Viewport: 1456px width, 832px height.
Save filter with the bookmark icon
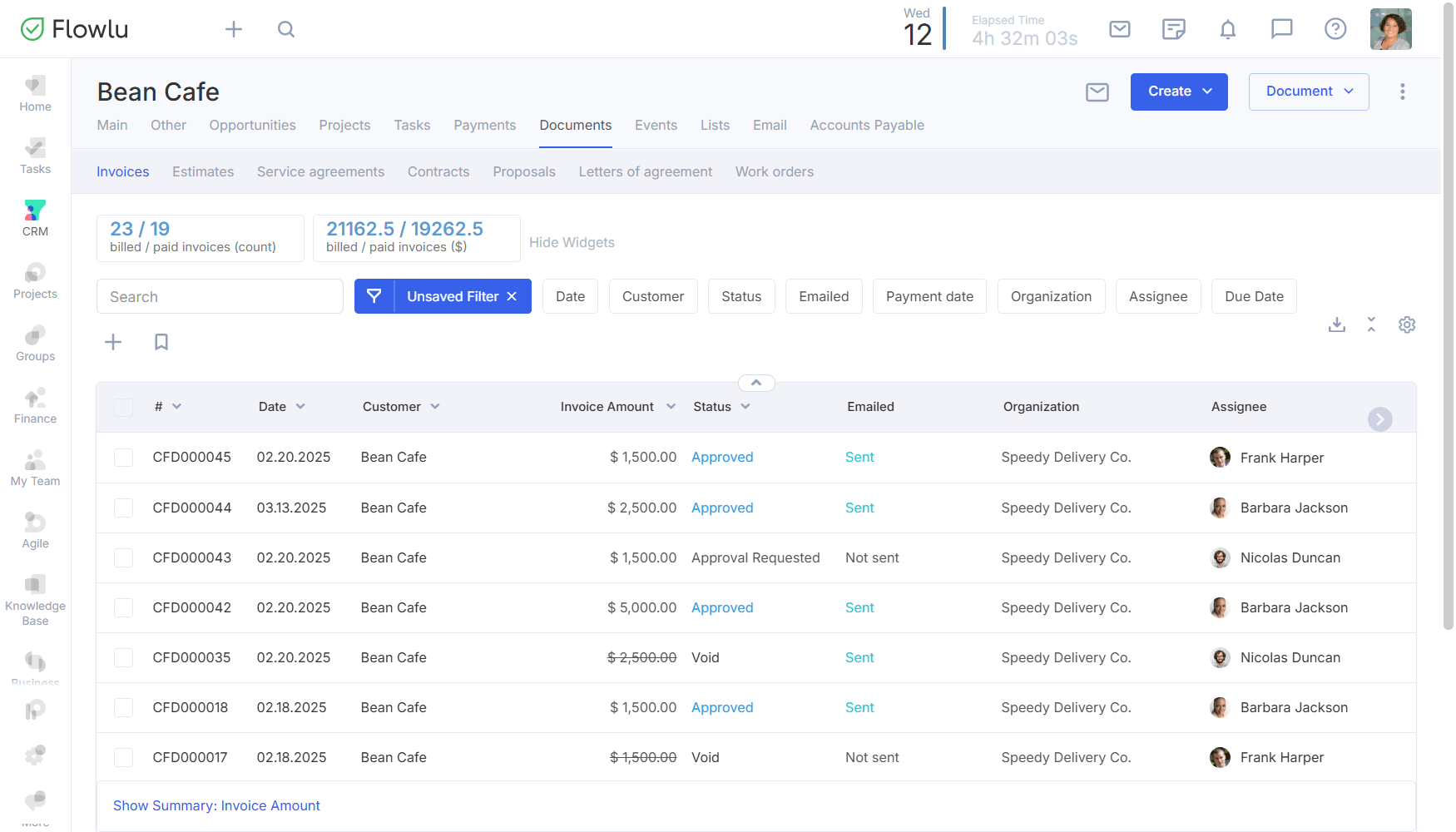161,342
